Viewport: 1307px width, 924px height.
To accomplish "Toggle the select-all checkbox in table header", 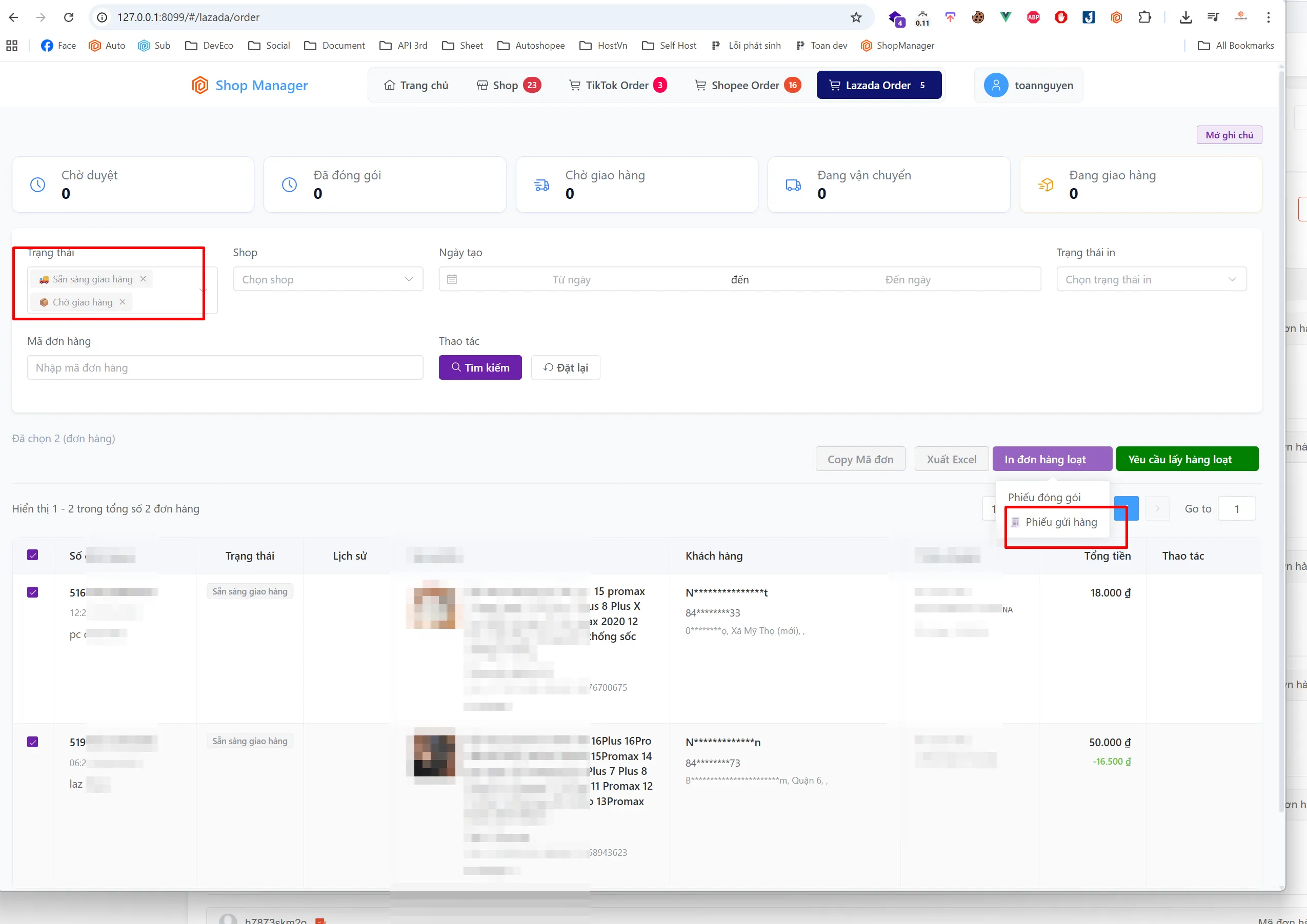I will (x=32, y=555).
